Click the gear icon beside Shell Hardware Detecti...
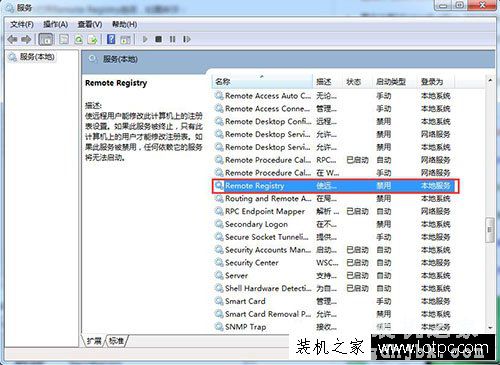Viewport: 500px width, 365px height. tap(219, 288)
